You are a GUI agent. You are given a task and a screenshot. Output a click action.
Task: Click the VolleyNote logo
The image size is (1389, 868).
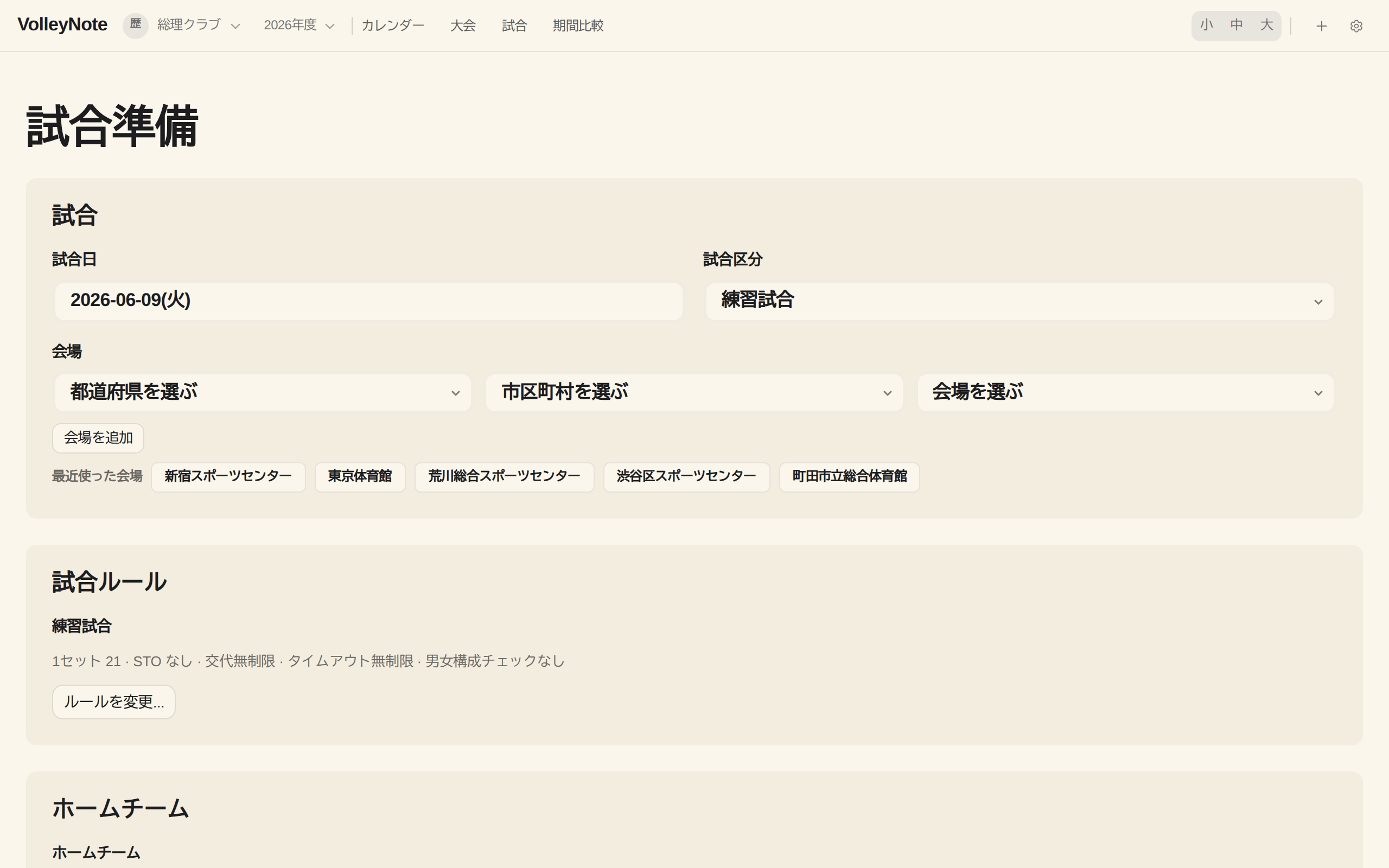pos(62,25)
